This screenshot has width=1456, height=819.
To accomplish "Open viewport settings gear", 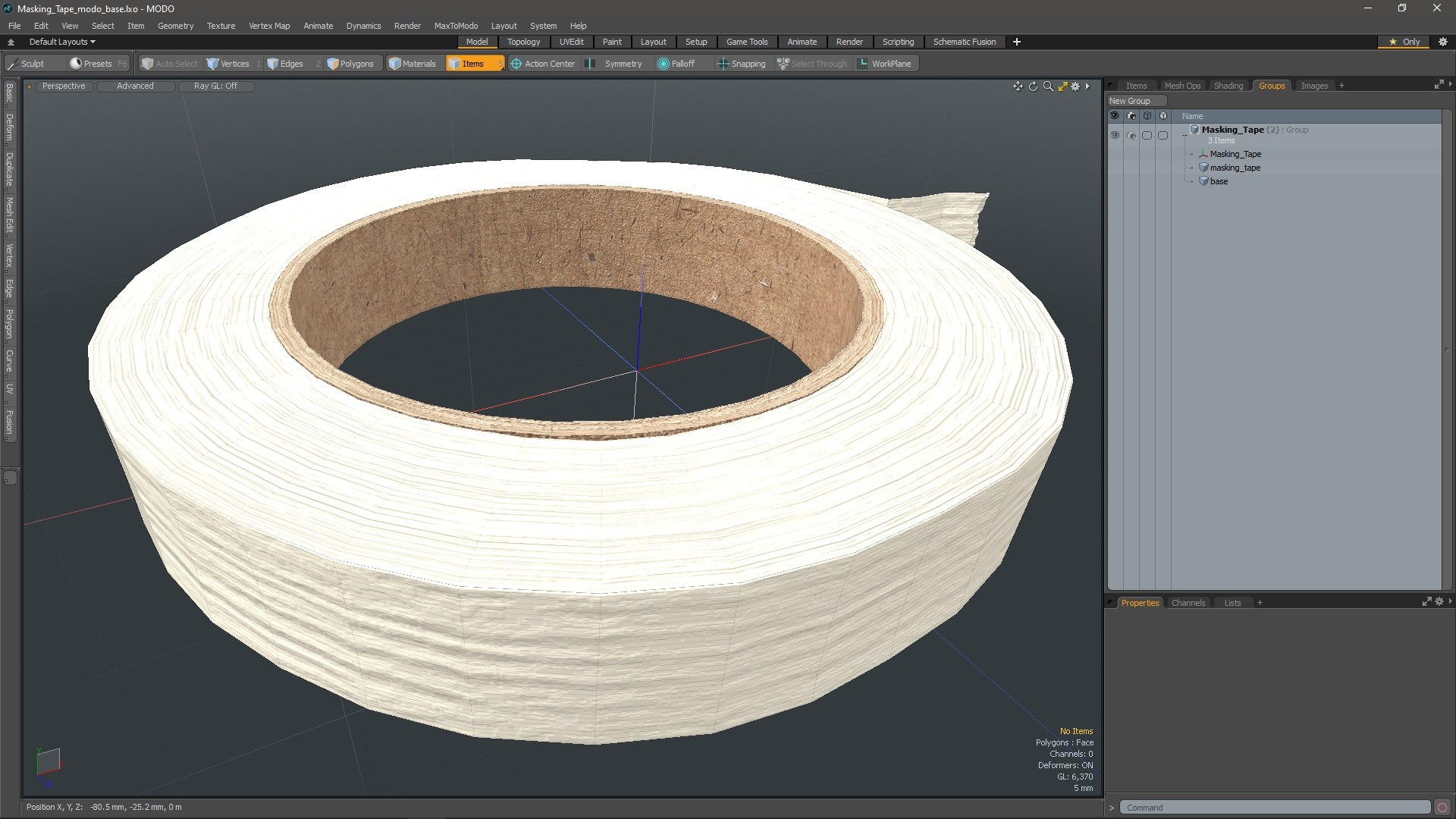I will tap(1075, 86).
